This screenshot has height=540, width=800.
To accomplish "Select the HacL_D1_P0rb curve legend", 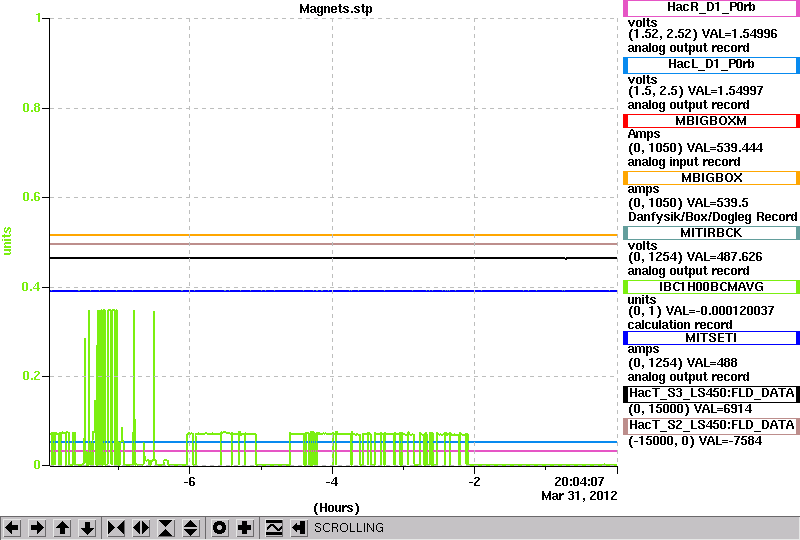I will [x=711, y=64].
